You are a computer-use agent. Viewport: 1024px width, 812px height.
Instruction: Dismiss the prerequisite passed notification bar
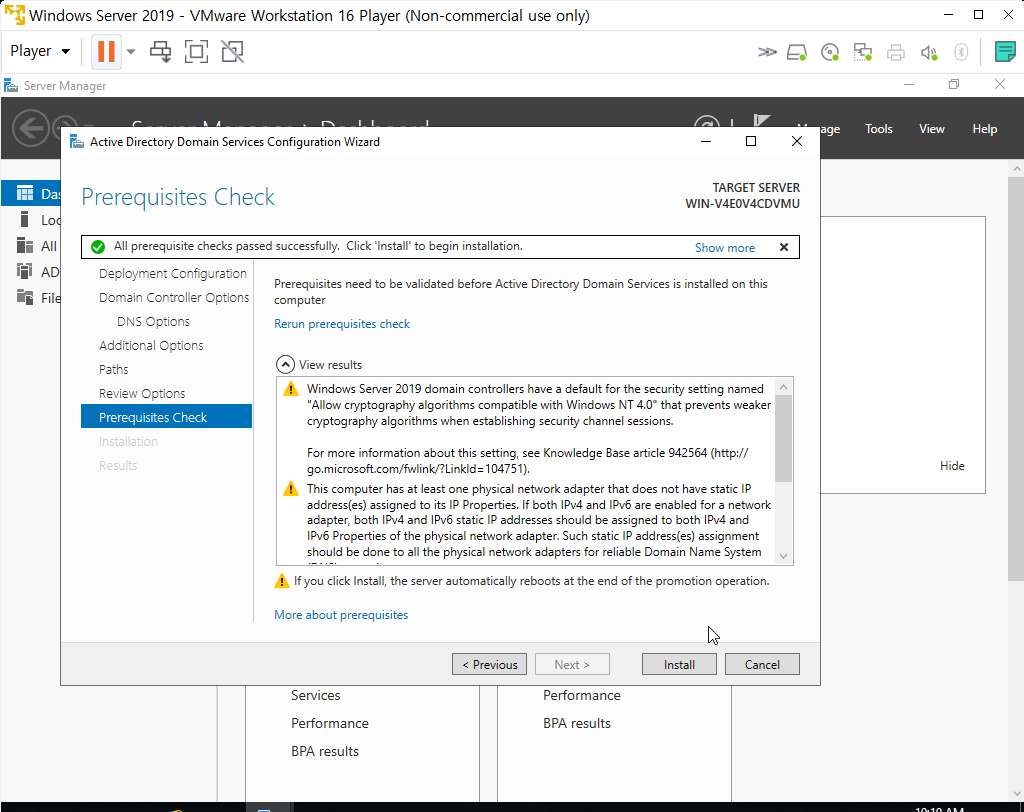(x=784, y=247)
